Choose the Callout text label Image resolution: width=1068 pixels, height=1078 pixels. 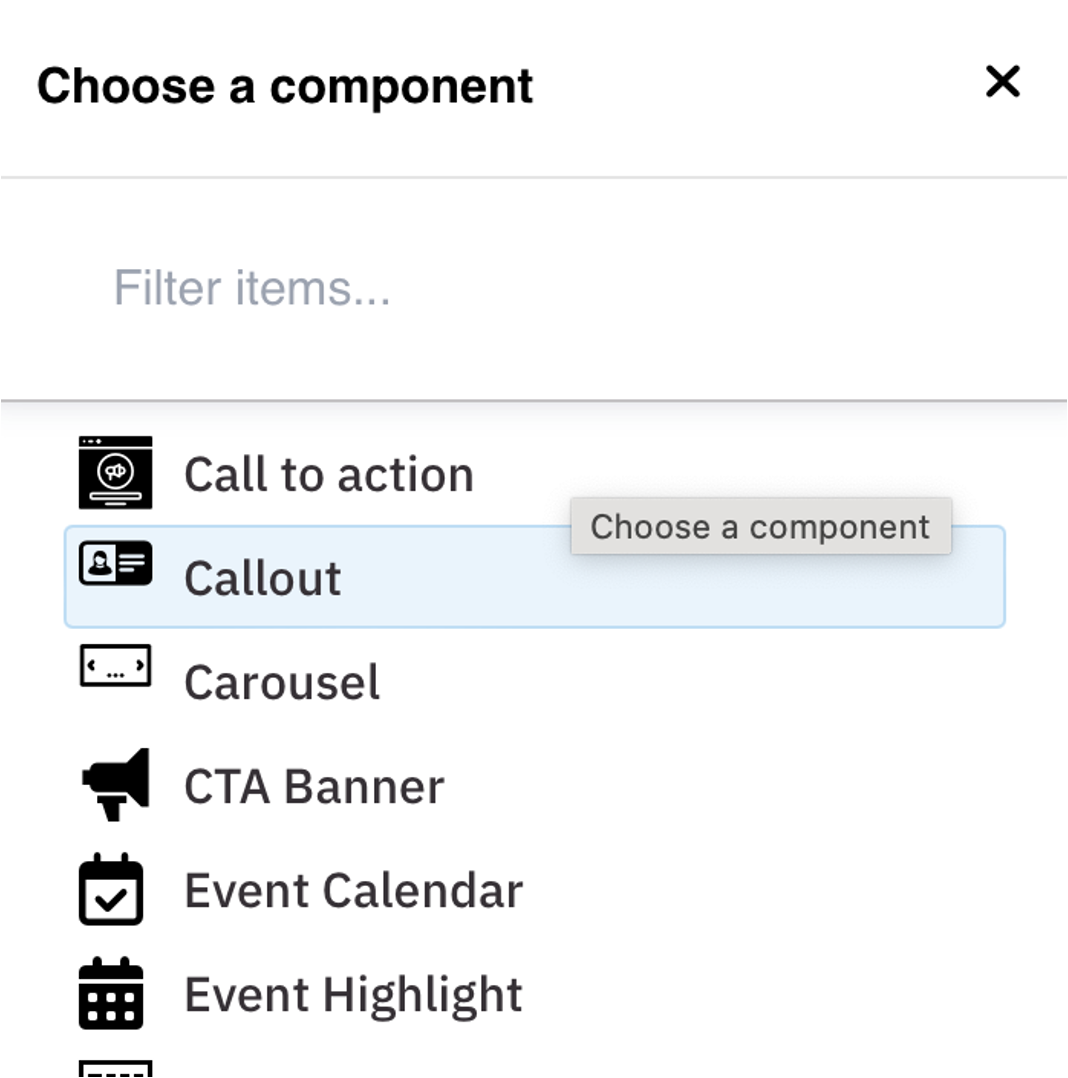(262, 579)
